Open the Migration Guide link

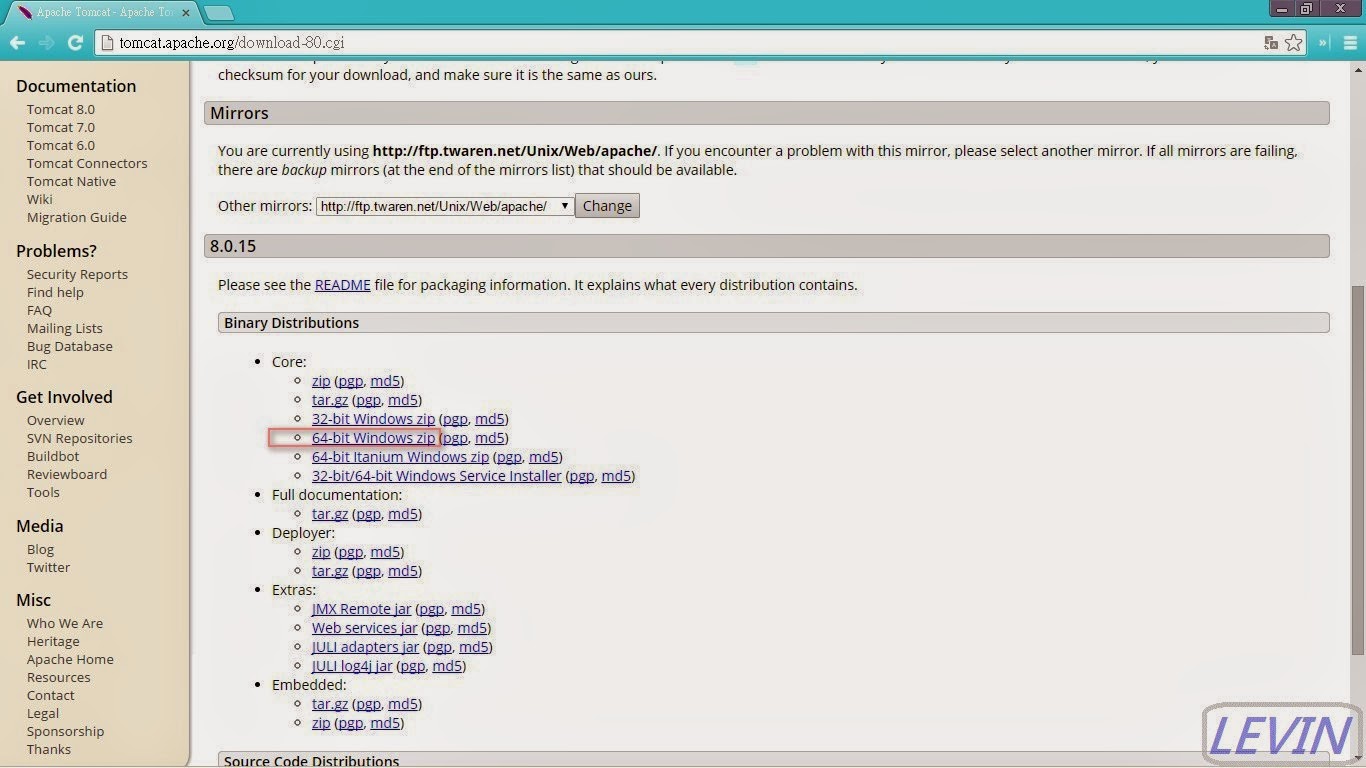[x=77, y=218]
